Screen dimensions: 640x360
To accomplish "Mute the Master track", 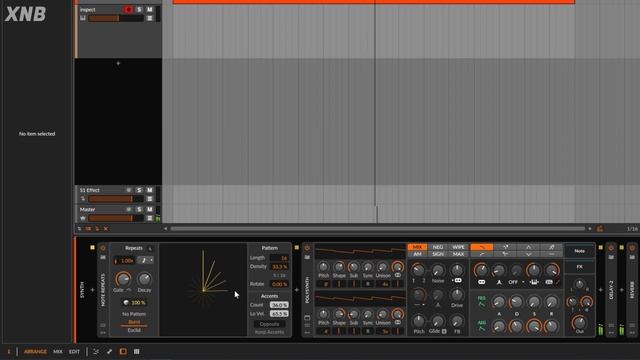I will pyautogui.click(x=149, y=209).
